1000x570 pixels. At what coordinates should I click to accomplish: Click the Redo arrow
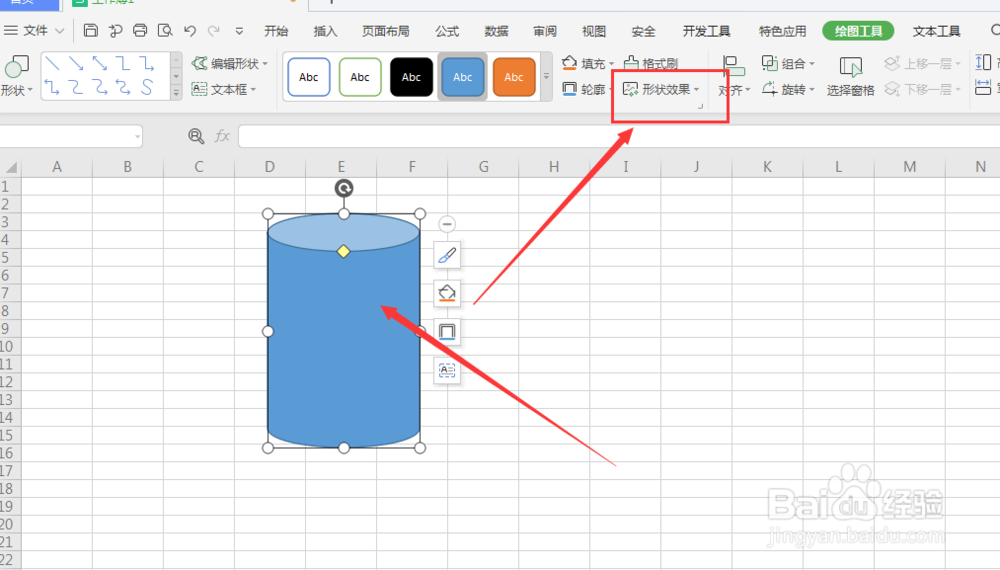(x=214, y=30)
